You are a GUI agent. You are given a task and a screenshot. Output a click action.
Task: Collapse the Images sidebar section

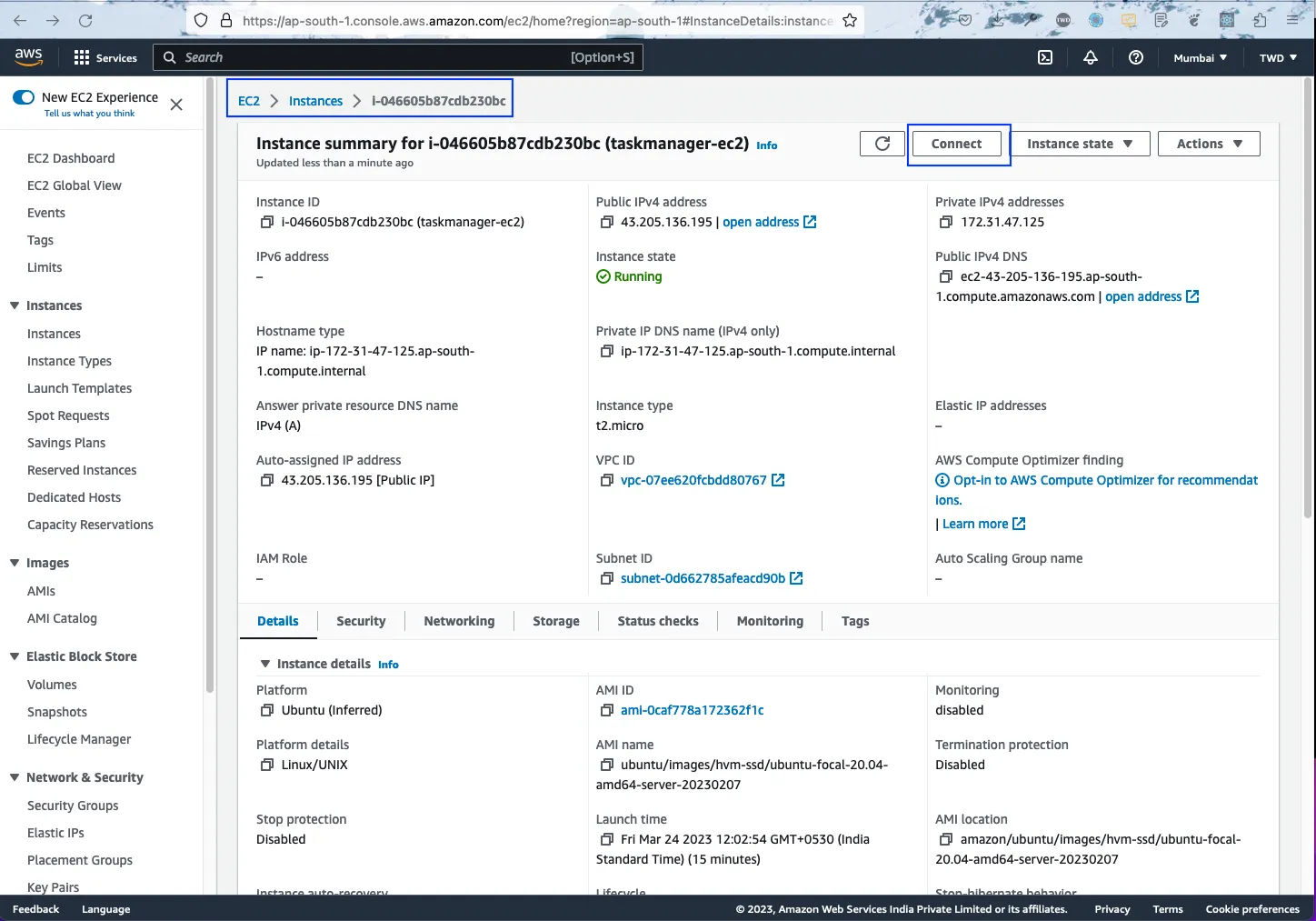pos(15,563)
